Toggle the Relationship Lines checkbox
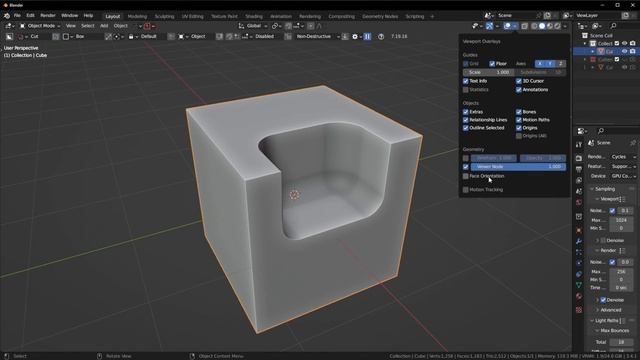640x360 pixels. (465, 120)
